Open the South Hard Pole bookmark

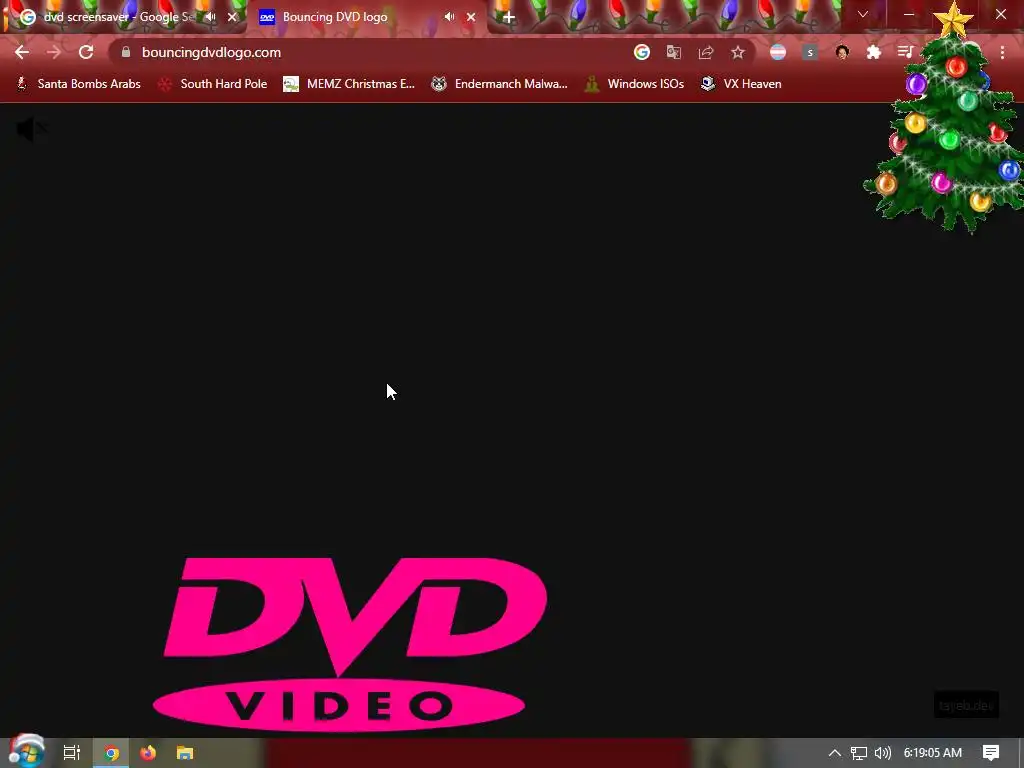pyautogui.click(x=213, y=84)
